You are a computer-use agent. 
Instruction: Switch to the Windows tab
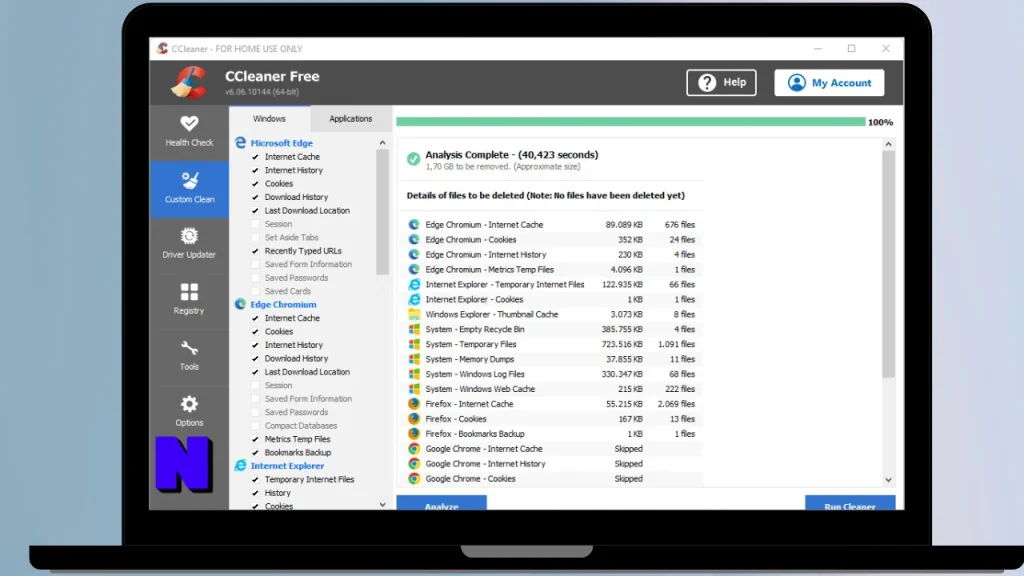click(x=269, y=119)
